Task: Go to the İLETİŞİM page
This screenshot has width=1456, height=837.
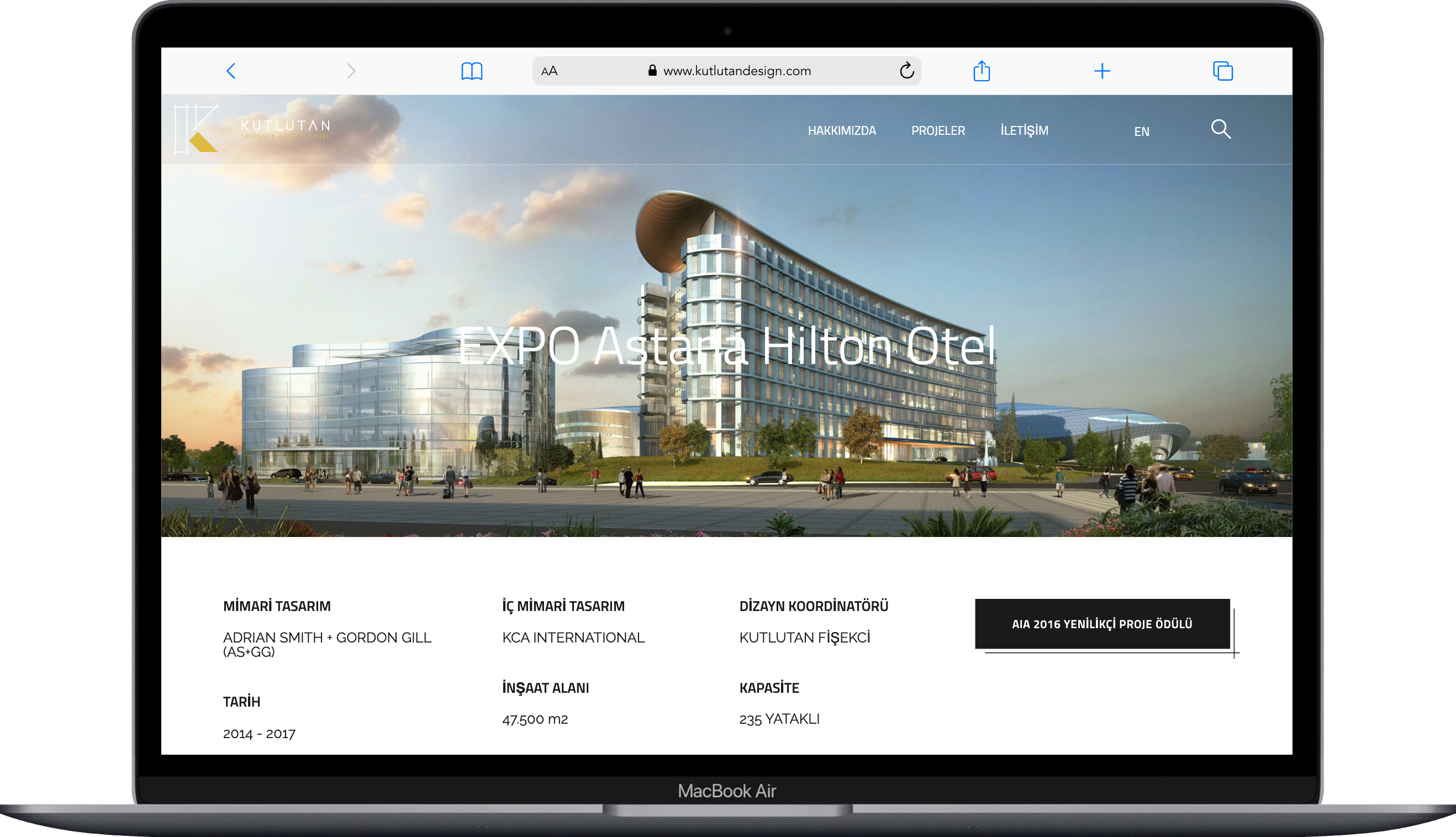Action: click(1024, 130)
